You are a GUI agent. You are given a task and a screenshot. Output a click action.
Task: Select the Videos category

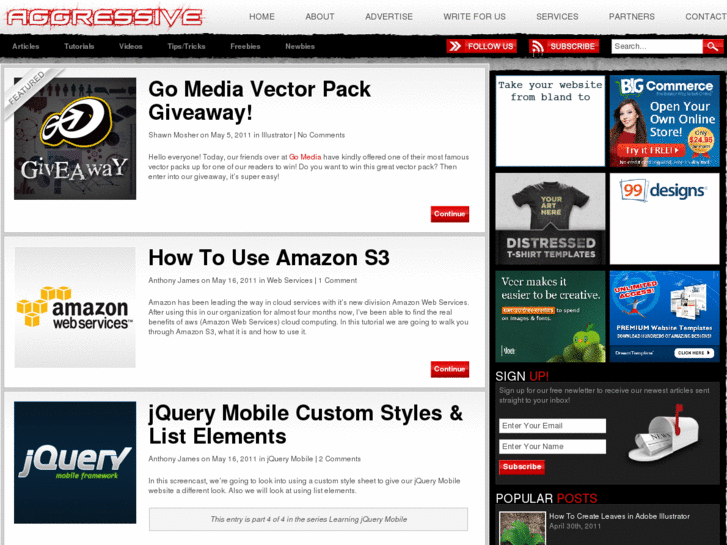130,46
